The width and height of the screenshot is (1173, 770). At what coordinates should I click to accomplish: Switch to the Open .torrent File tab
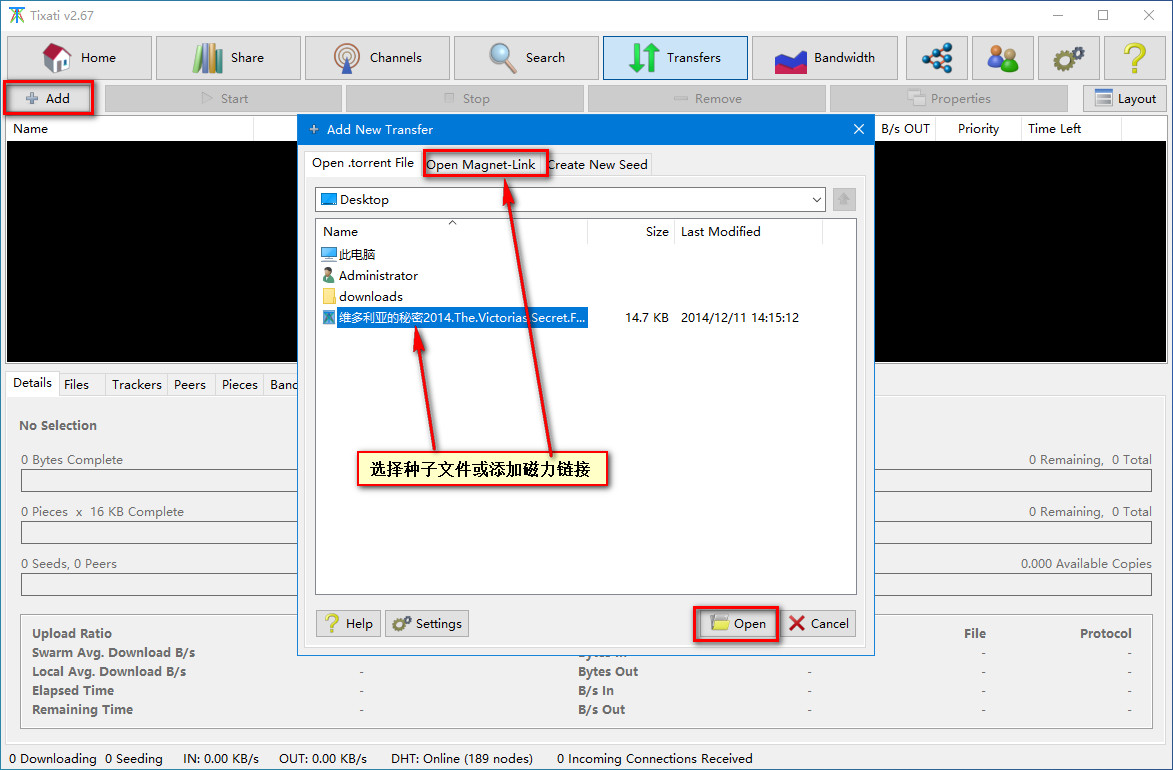coord(363,163)
